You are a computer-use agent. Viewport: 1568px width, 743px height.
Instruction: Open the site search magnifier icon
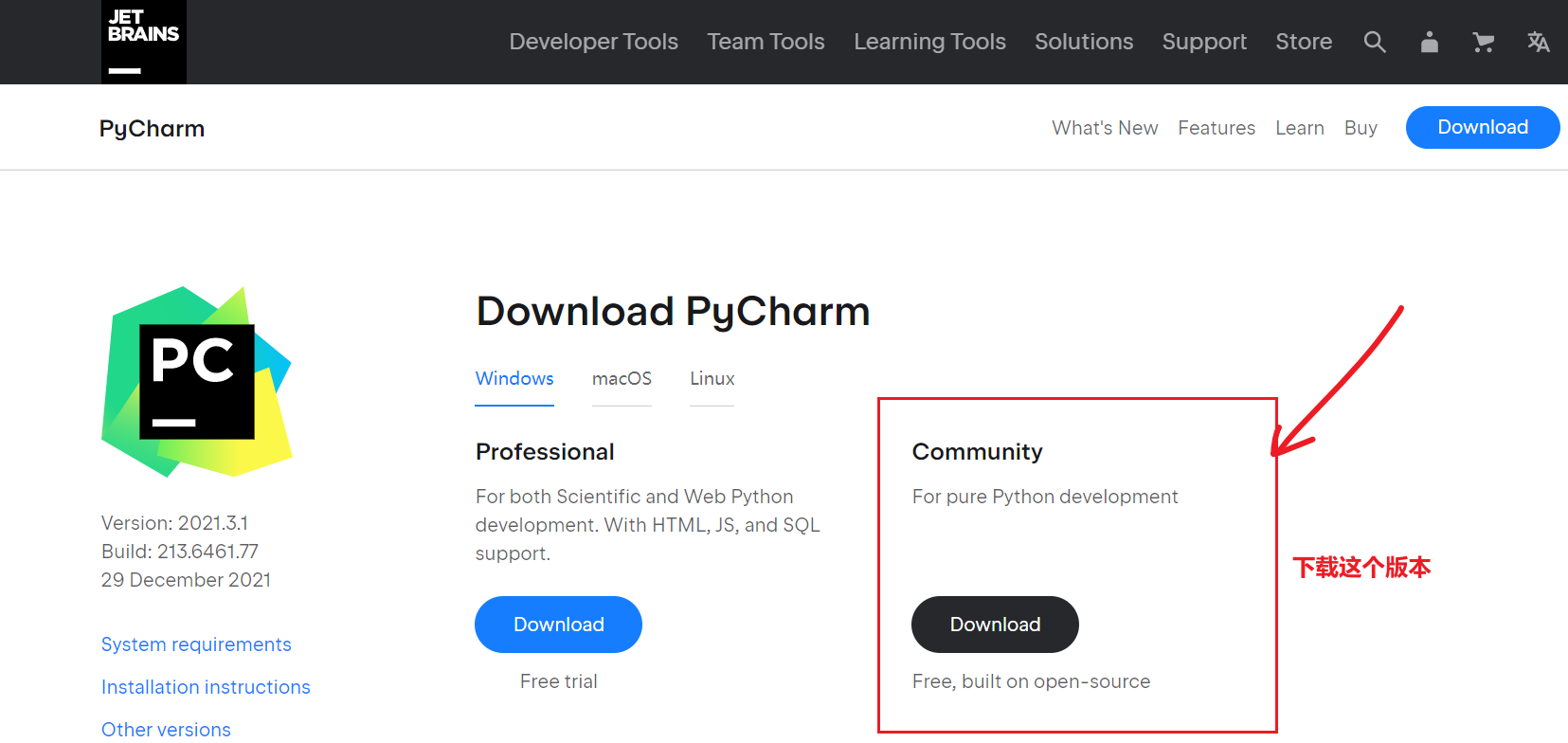(1375, 42)
